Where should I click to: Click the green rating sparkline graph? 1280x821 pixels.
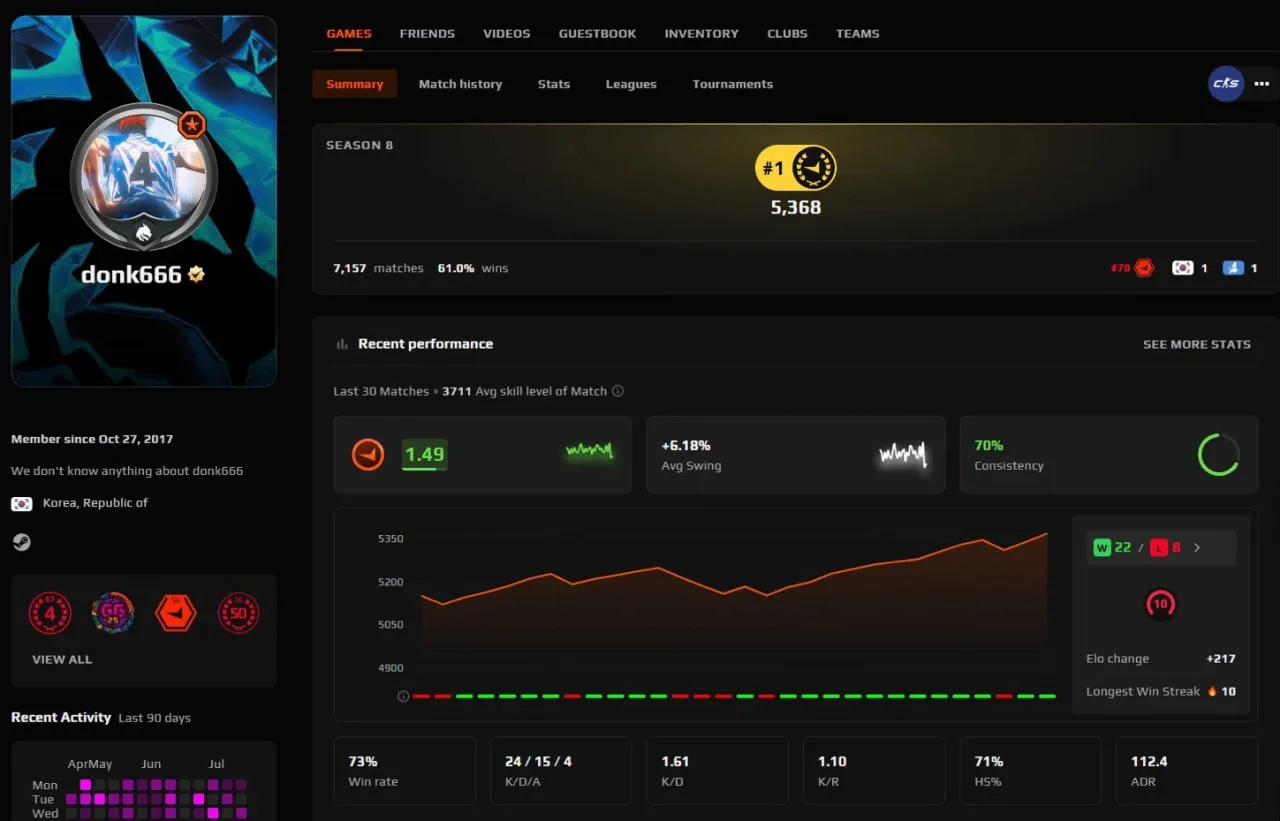590,452
